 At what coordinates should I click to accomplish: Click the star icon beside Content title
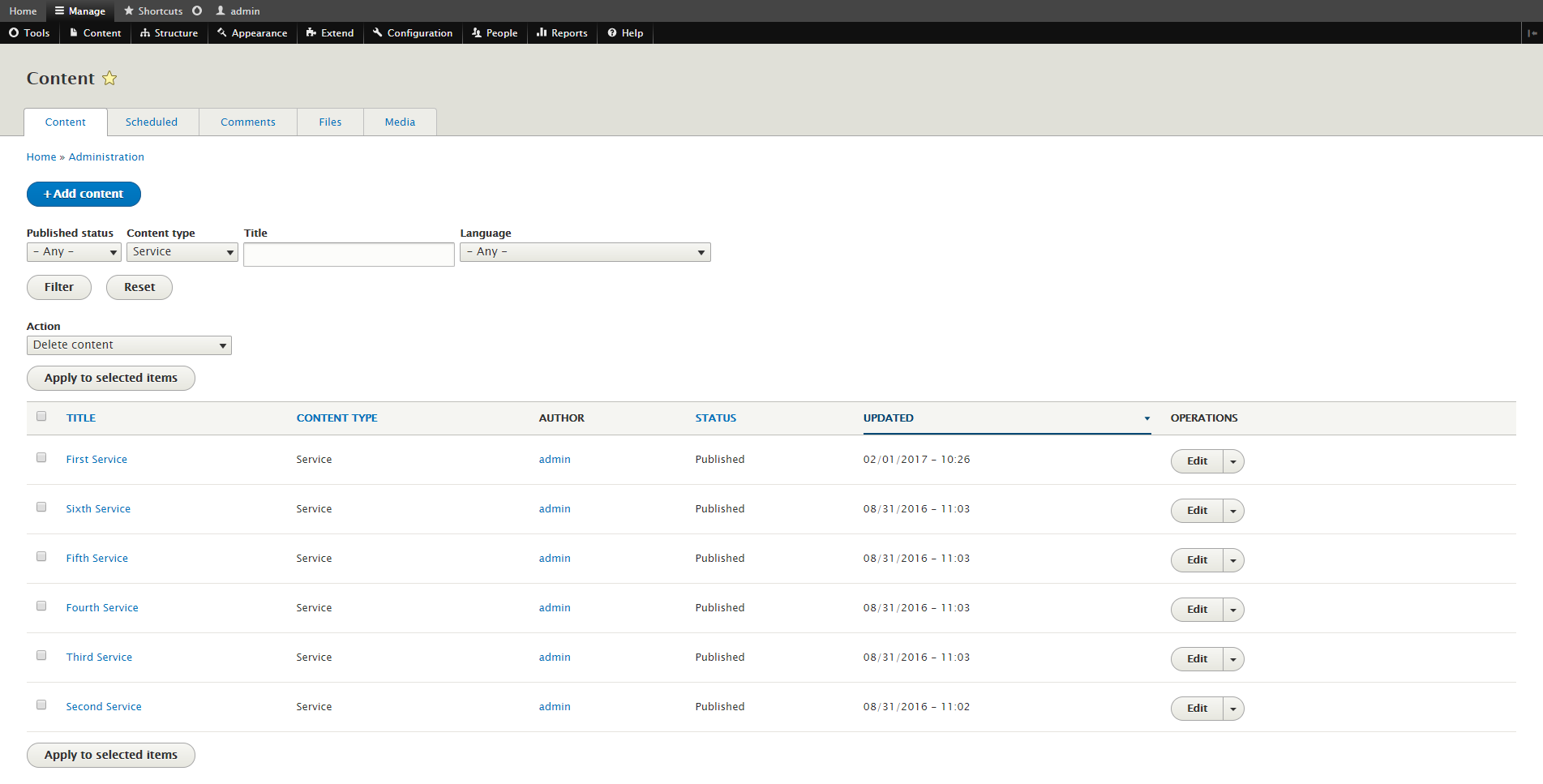tap(109, 79)
